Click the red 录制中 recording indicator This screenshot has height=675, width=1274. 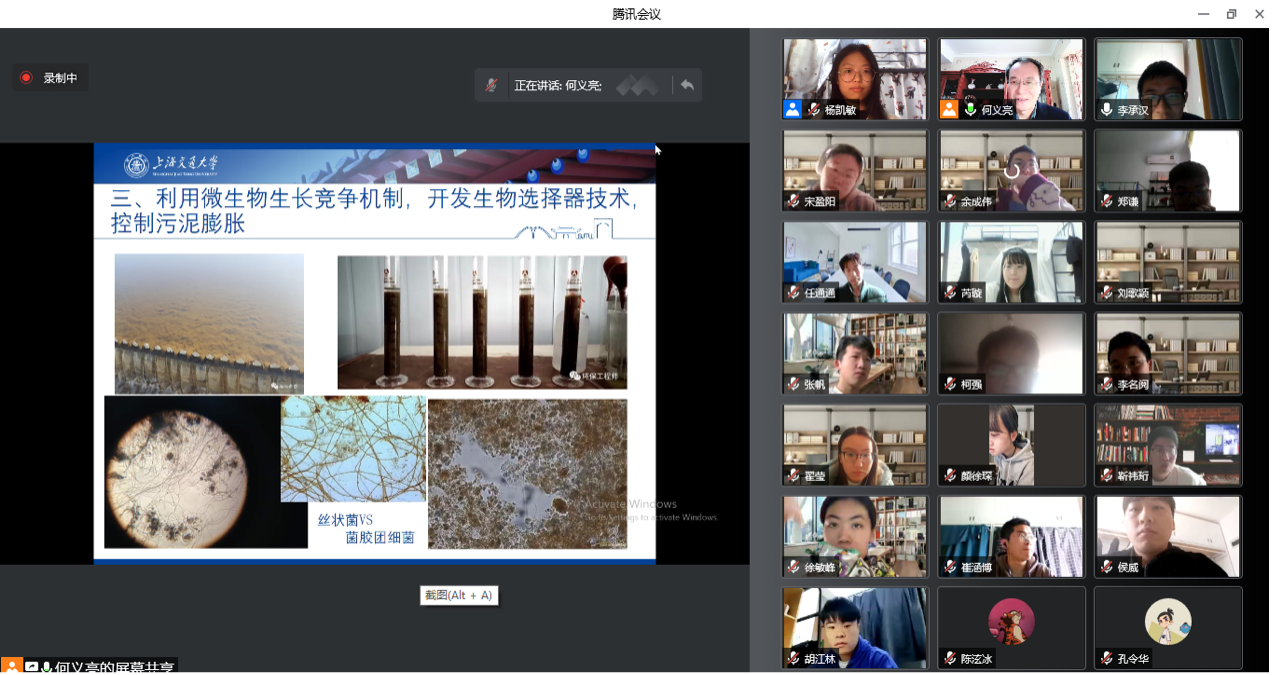click(x=50, y=78)
